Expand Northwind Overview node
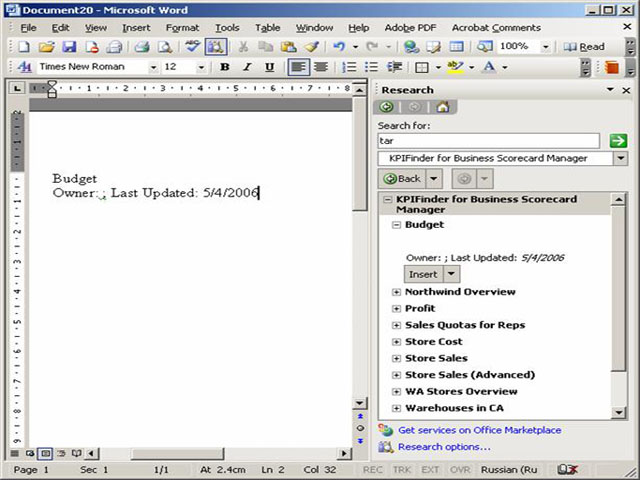 pos(396,292)
